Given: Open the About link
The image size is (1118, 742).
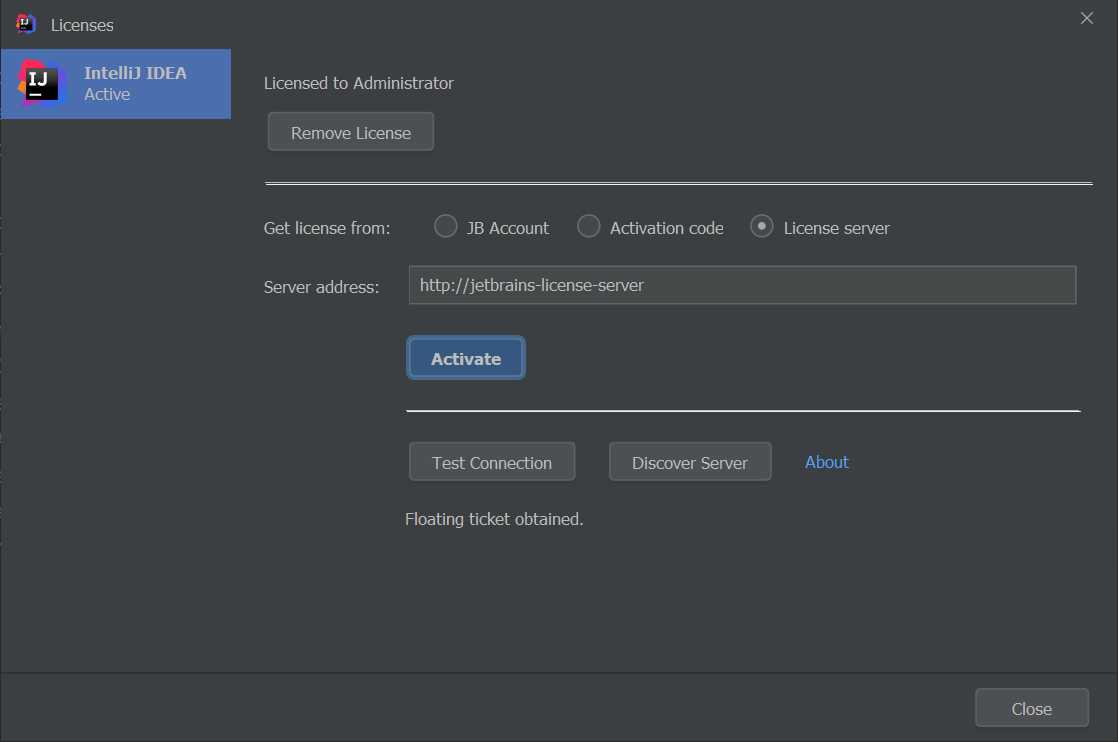Looking at the screenshot, I should point(826,462).
